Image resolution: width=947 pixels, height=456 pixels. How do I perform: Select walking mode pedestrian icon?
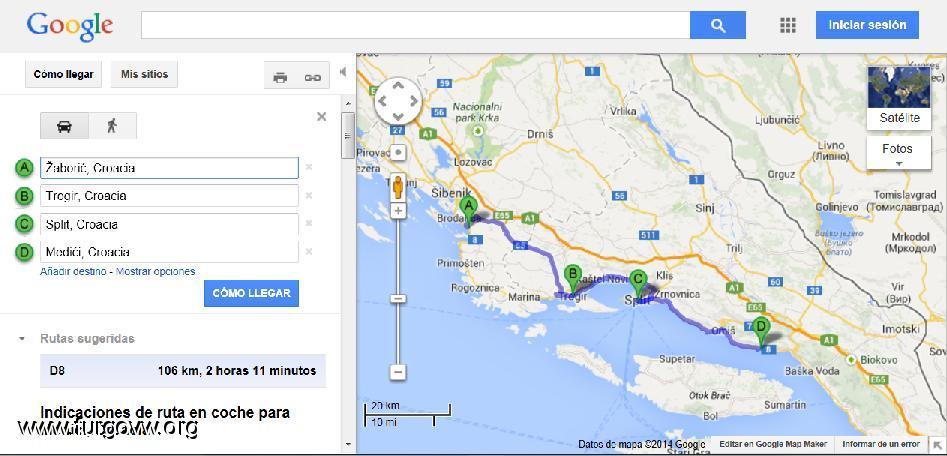click(x=112, y=126)
